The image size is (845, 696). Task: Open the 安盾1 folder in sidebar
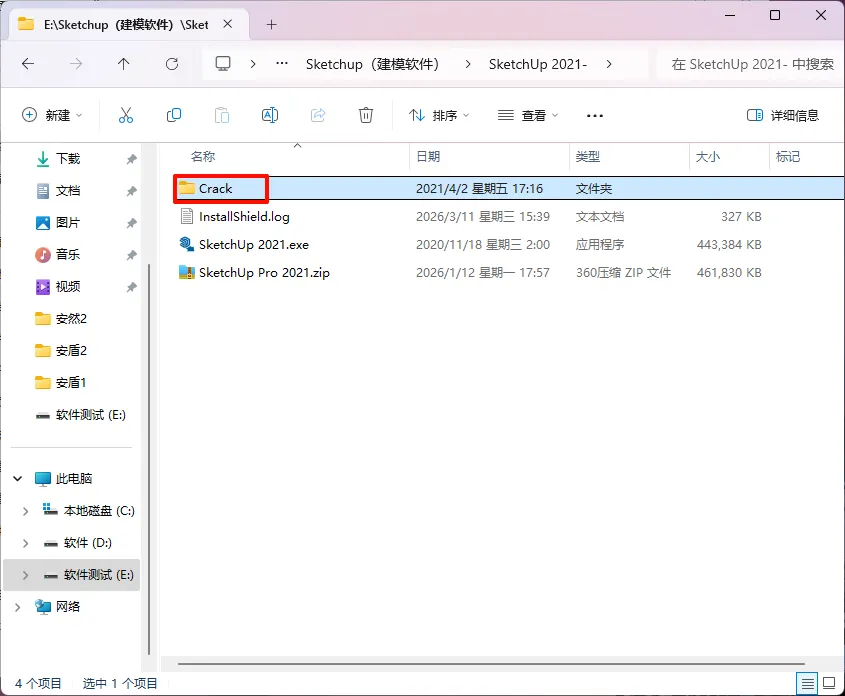(x=71, y=383)
